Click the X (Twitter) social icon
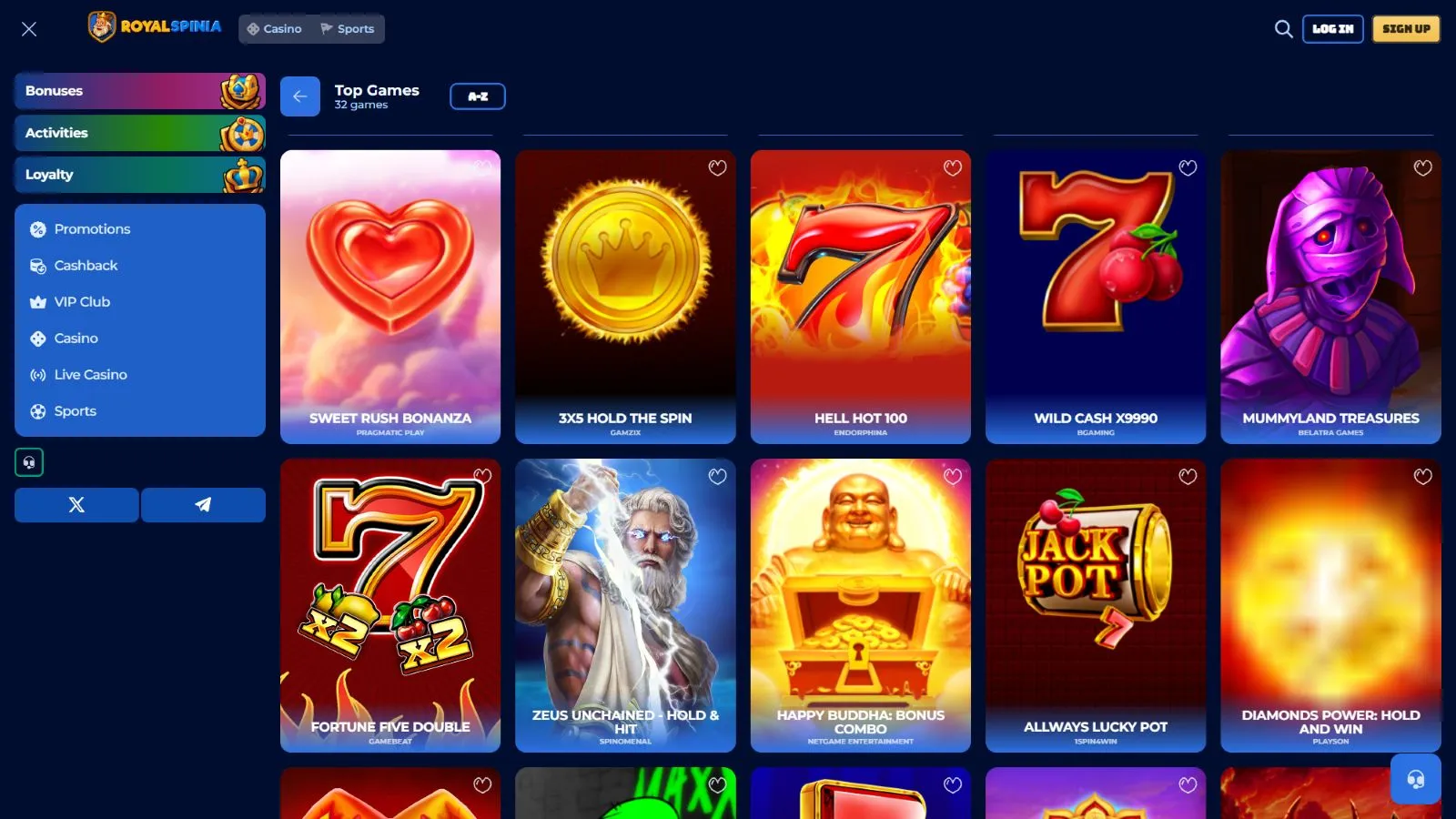This screenshot has height=819, width=1456. coord(76,505)
